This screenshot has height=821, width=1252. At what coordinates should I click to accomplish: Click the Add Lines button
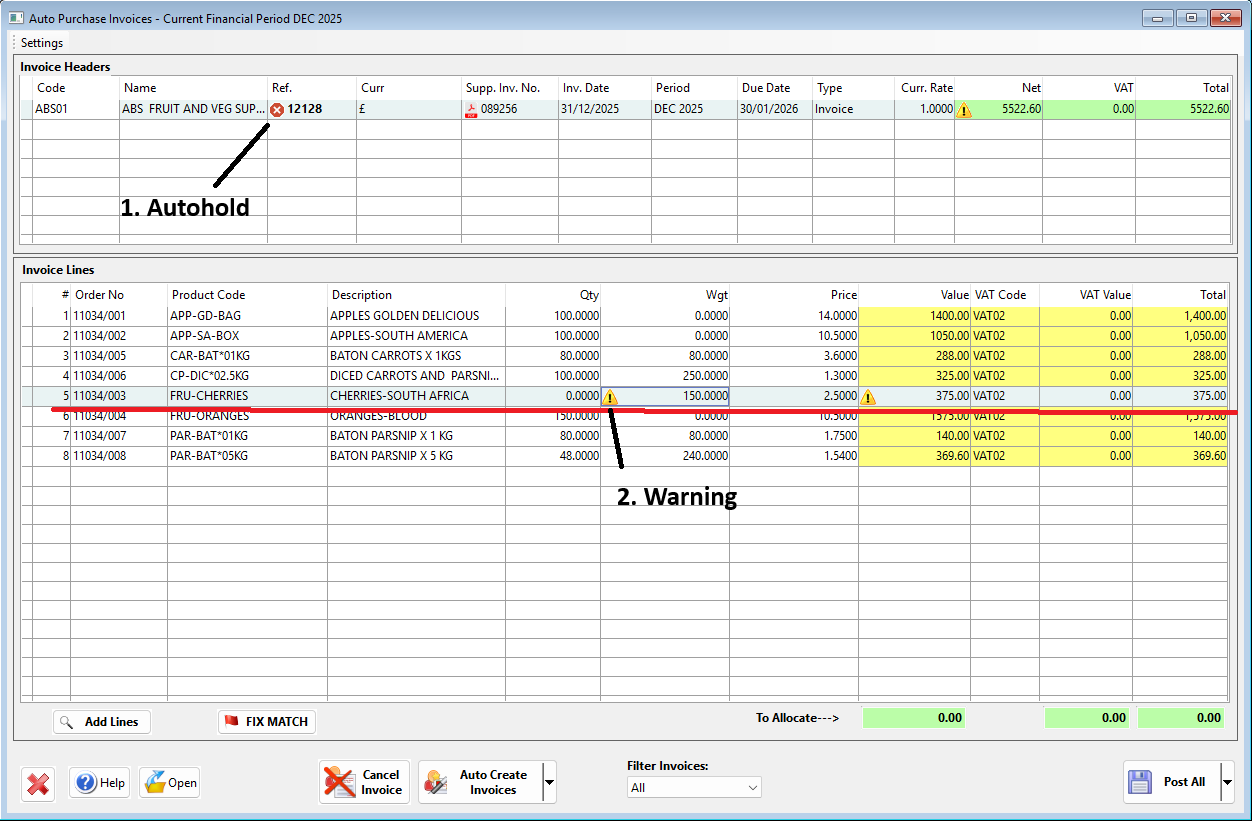102,722
